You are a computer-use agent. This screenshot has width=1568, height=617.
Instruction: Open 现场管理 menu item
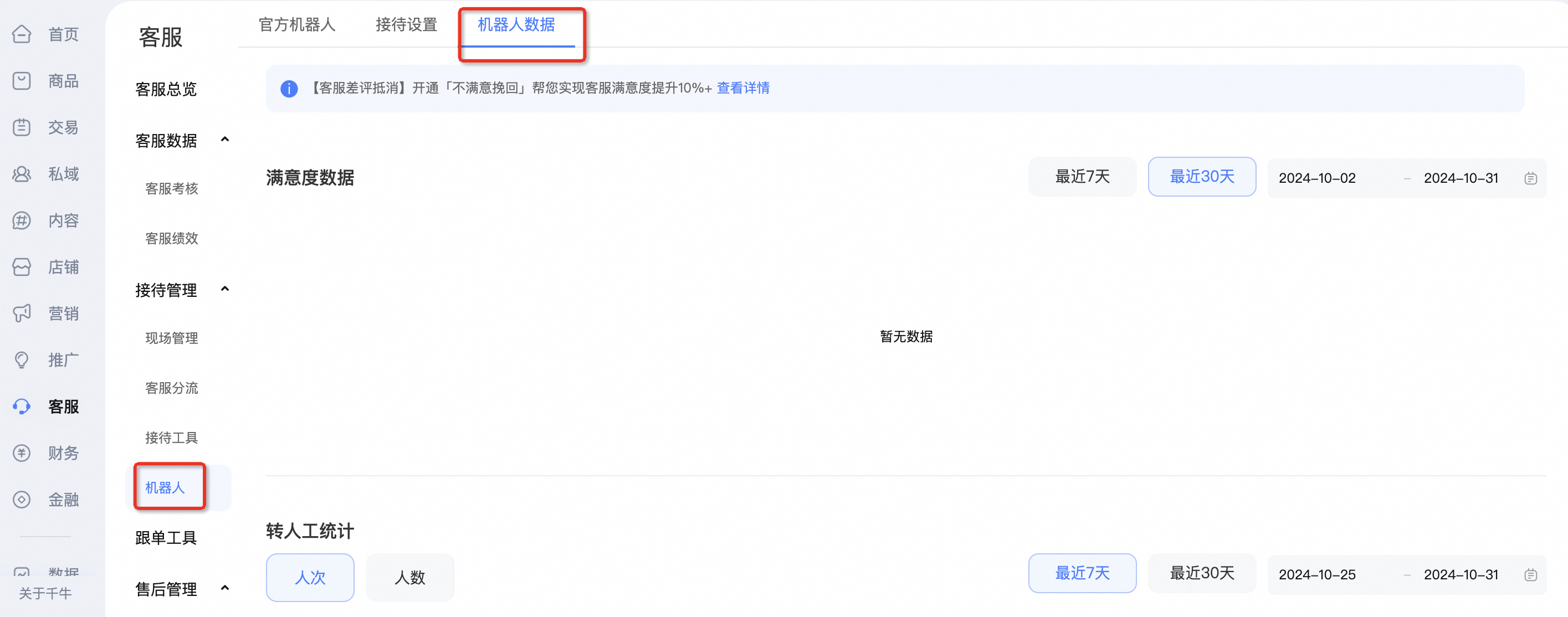point(172,338)
